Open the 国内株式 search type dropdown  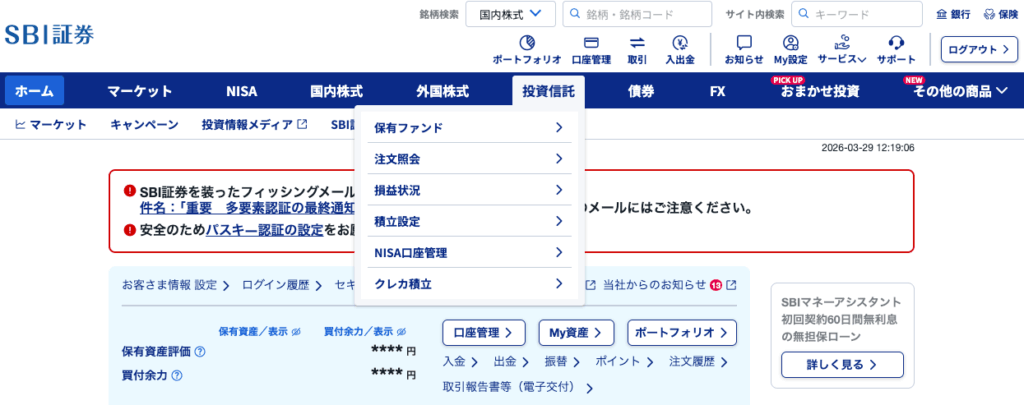[510, 14]
